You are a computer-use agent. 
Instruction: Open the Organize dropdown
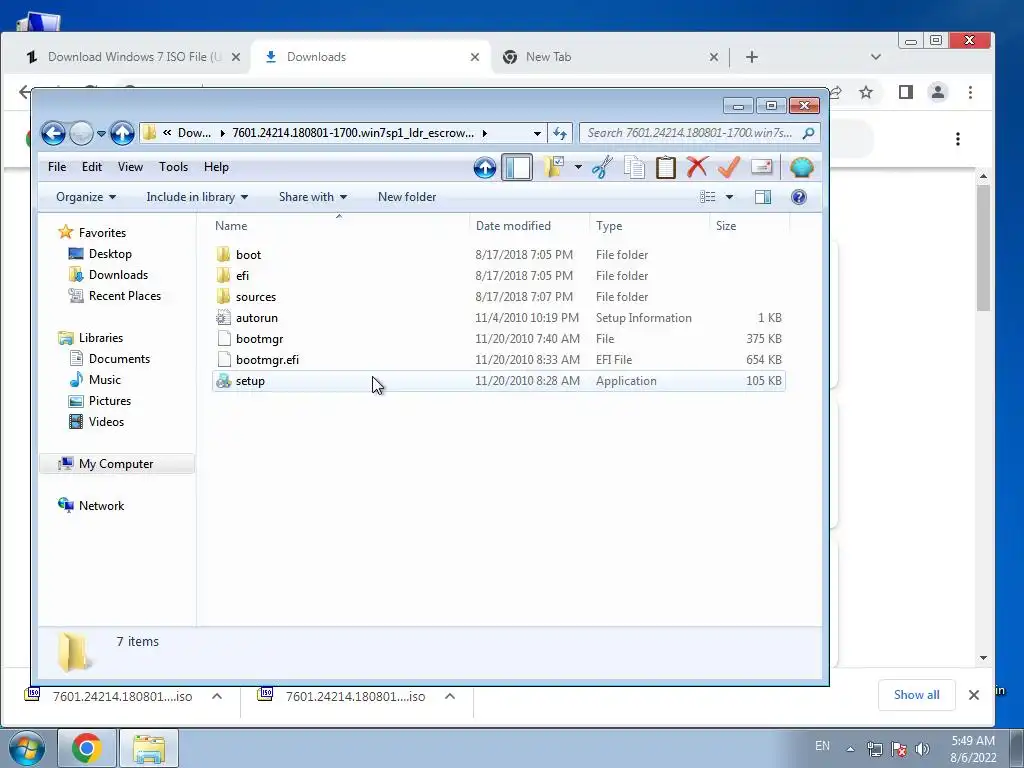(x=86, y=197)
